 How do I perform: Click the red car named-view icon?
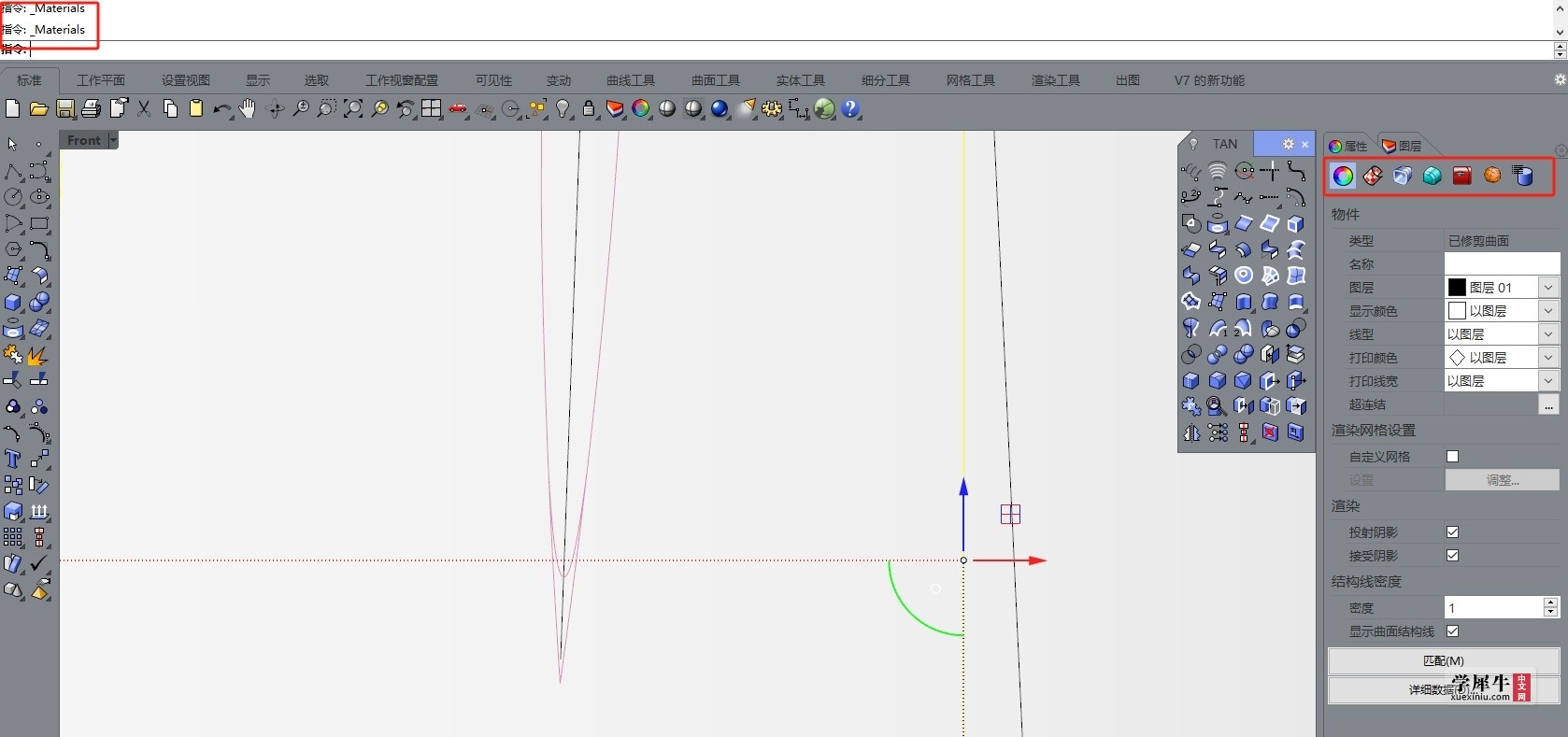458,109
